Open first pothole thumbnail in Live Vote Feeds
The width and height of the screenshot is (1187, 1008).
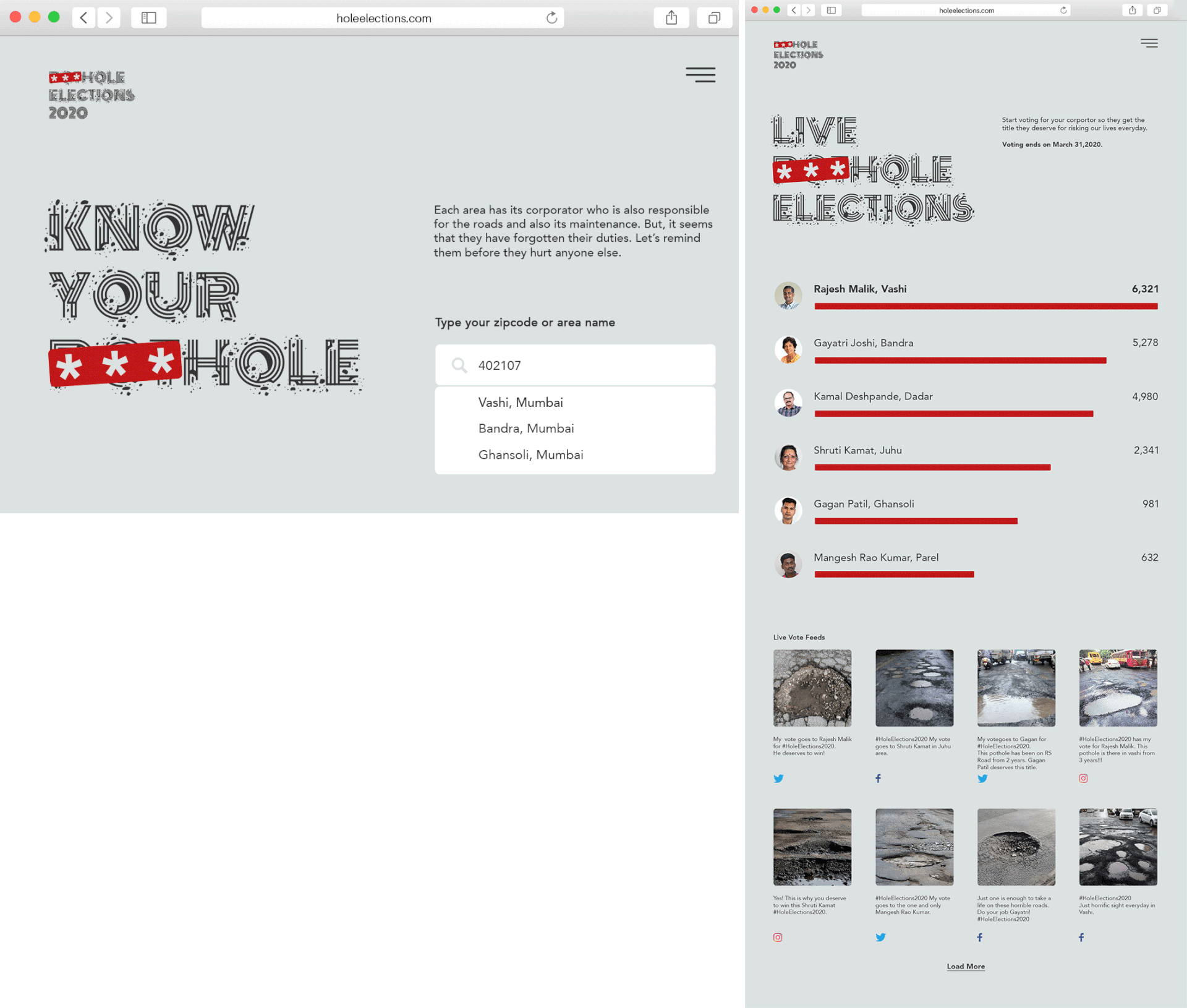[812, 688]
